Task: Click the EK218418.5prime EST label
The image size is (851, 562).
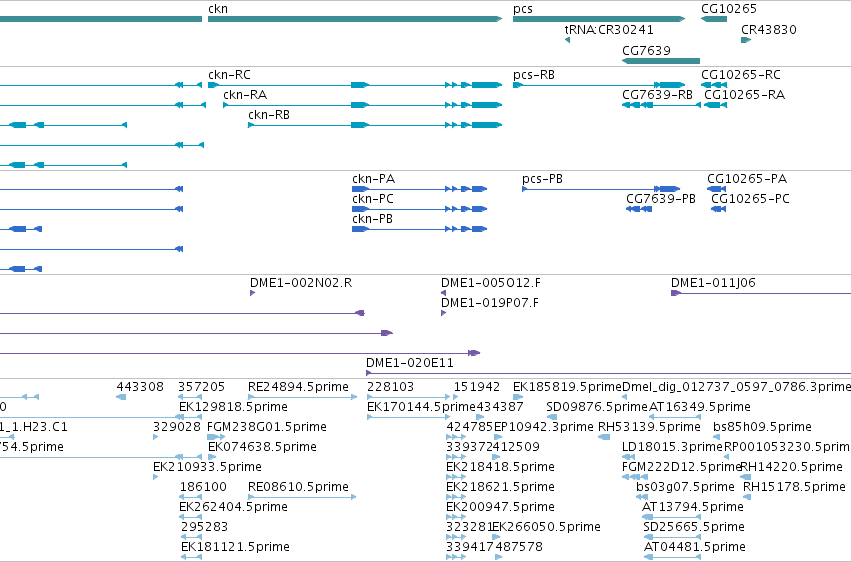Action: [x=500, y=468]
